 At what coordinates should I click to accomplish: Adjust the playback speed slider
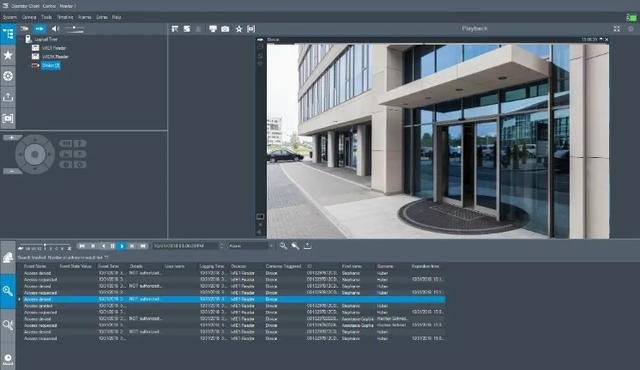pyautogui.click(x=45, y=246)
